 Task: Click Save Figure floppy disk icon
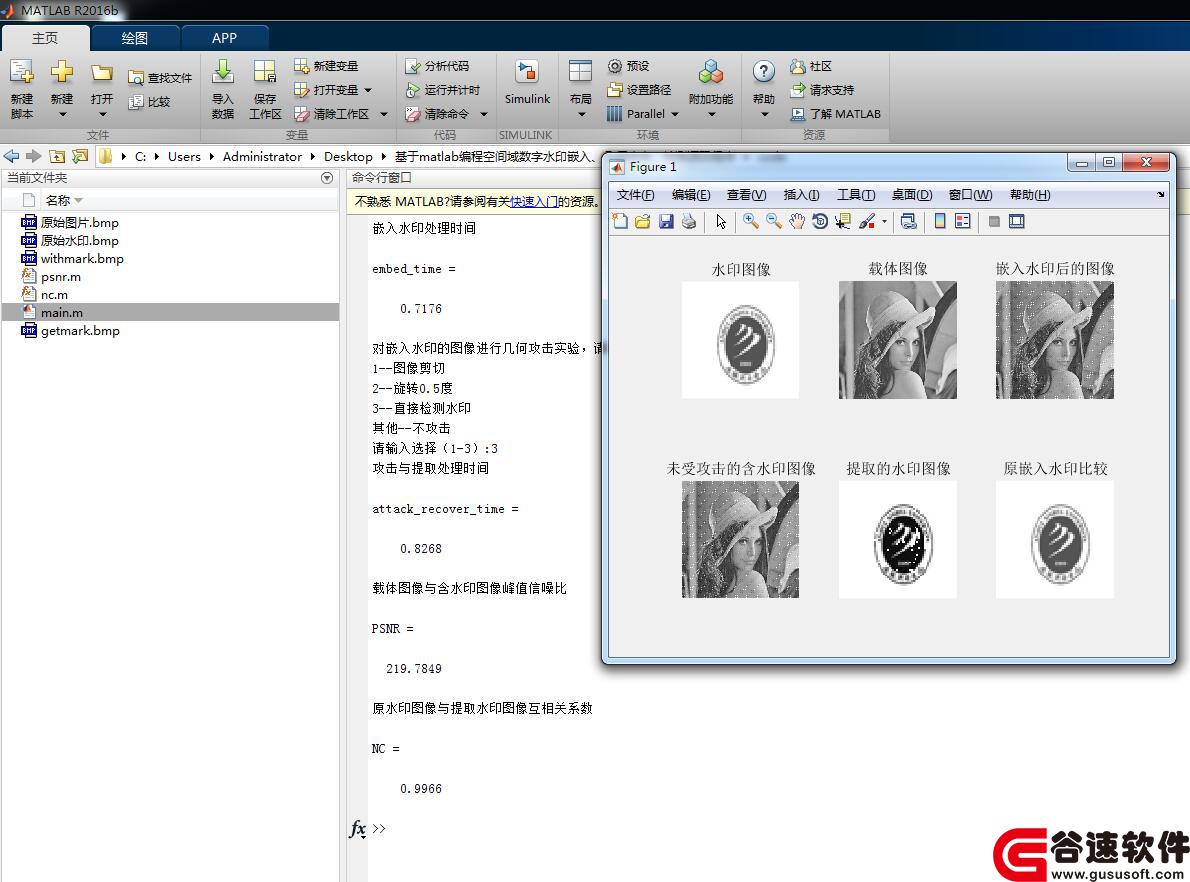tap(666, 221)
